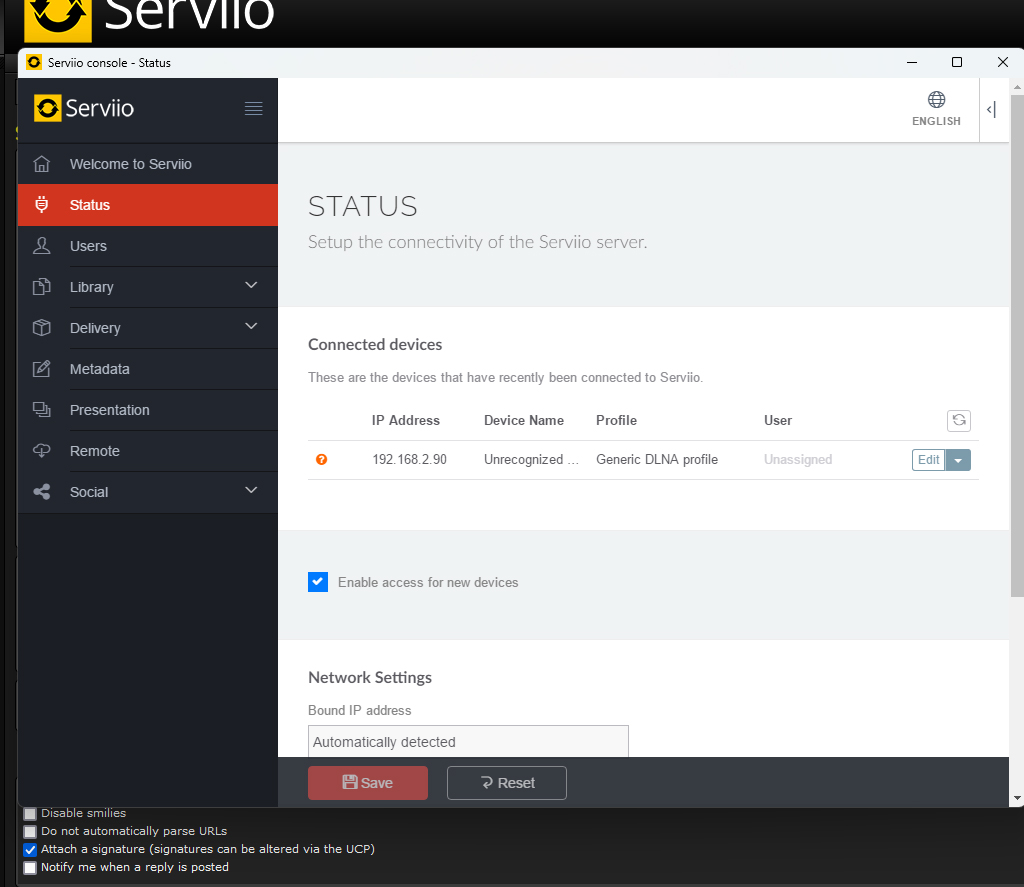Click the orange question mark device icon
Image resolution: width=1024 pixels, height=887 pixels.
click(322, 460)
